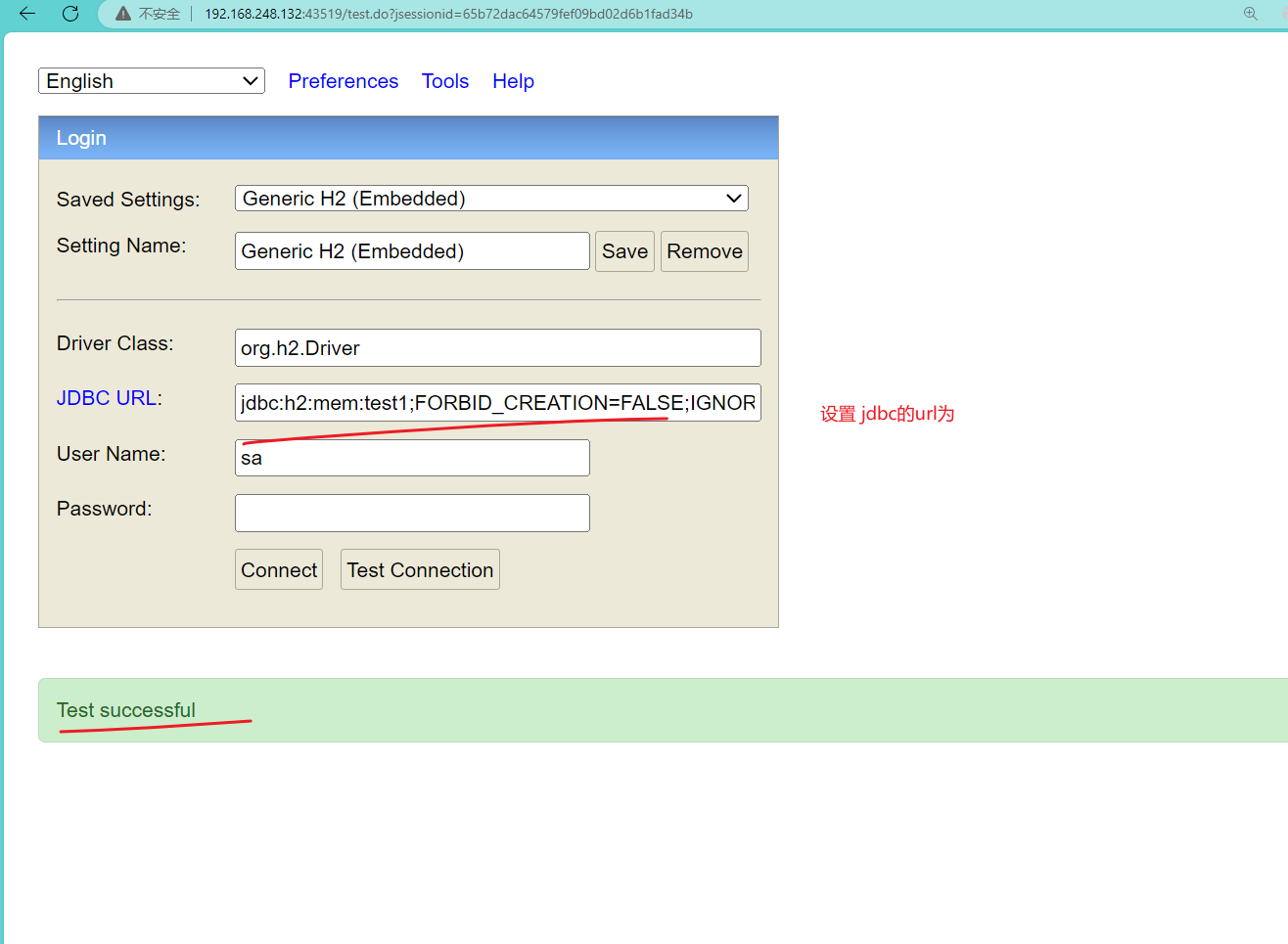Click the 'Test successful' message text

pos(126,710)
